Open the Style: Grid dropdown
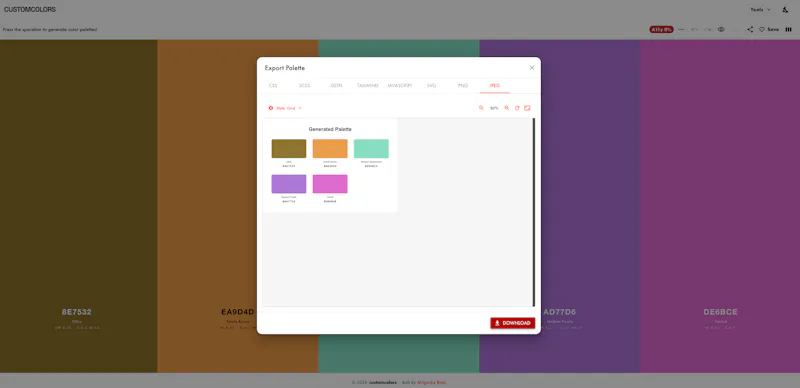 tap(285, 108)
